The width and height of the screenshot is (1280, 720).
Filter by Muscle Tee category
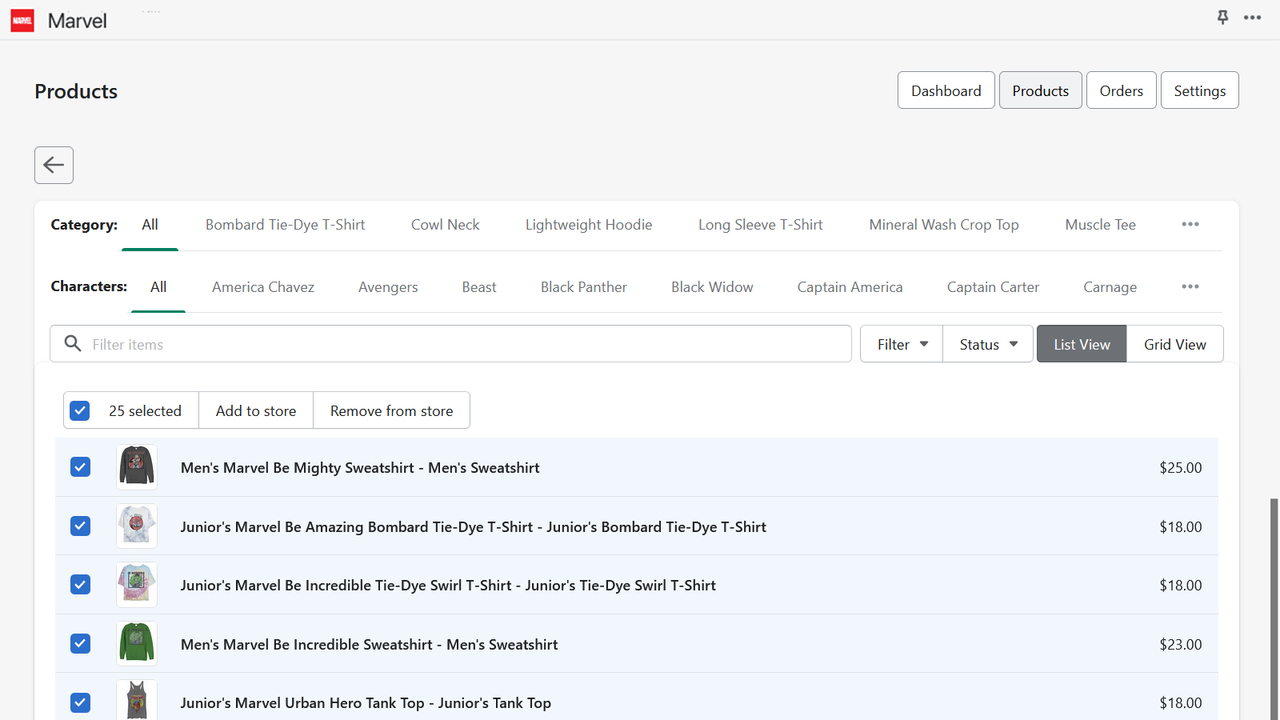click(1100, 225)
